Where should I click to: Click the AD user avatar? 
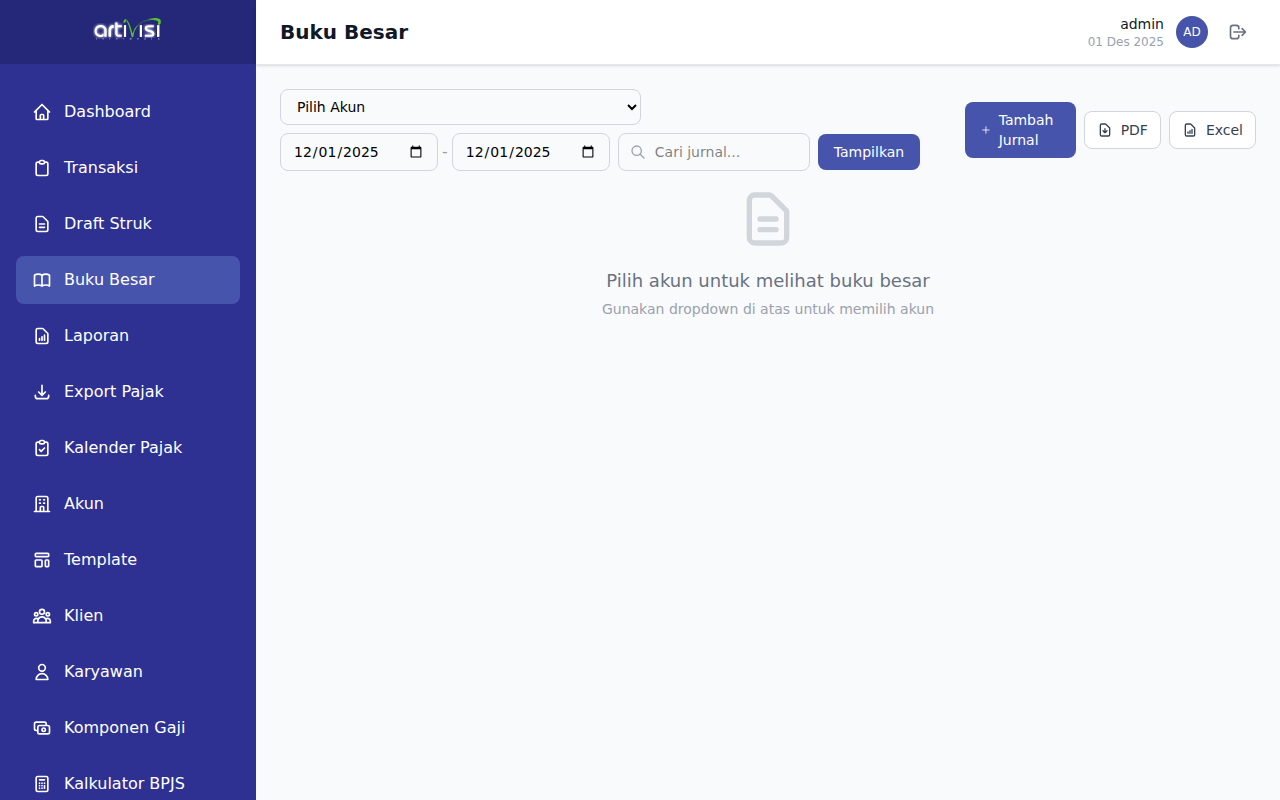(1191, 32)
